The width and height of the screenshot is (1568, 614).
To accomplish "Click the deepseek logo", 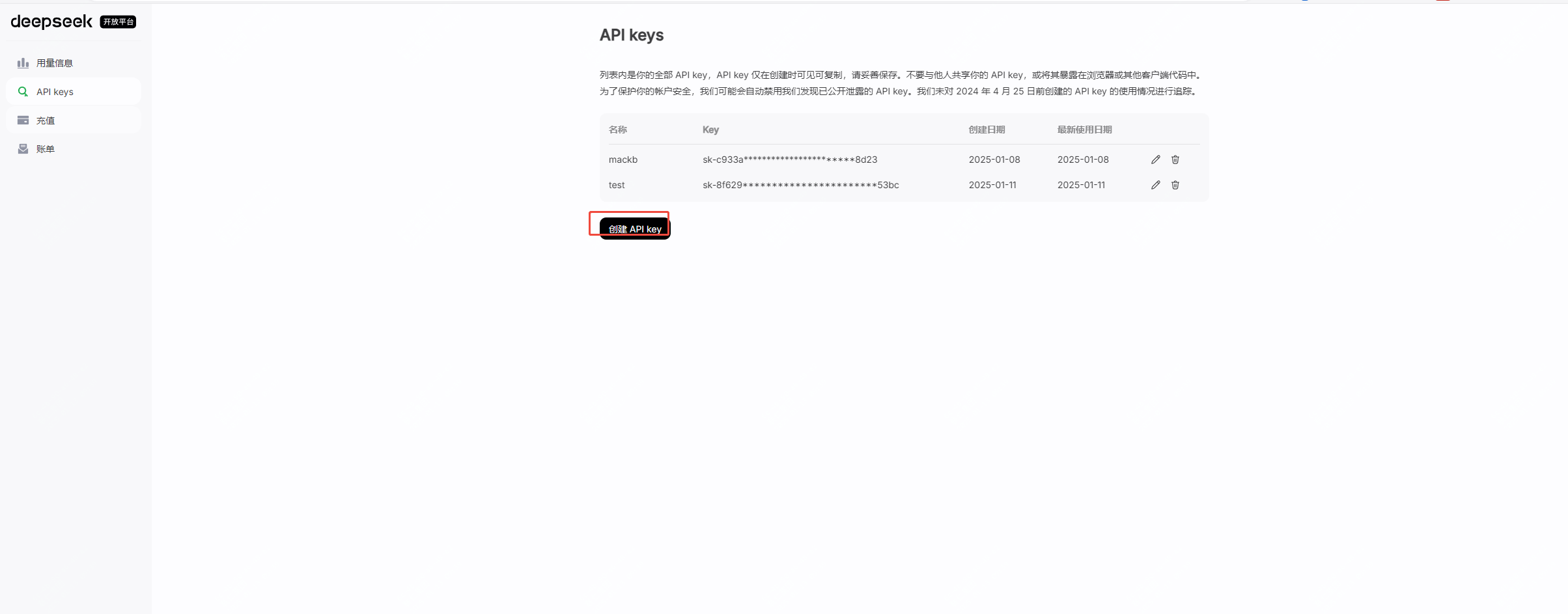I will [51, 21].
